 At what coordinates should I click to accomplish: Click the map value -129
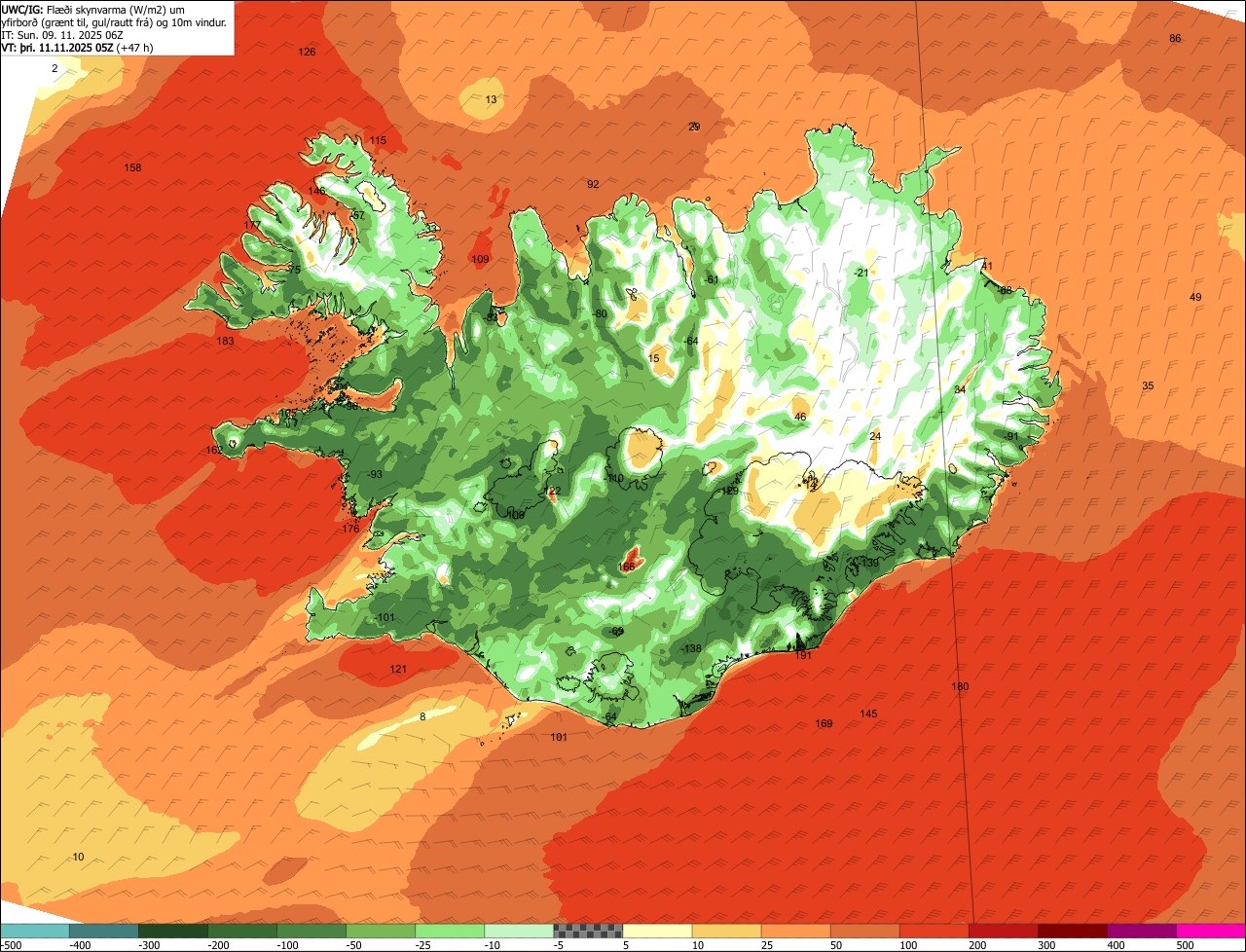729,491
